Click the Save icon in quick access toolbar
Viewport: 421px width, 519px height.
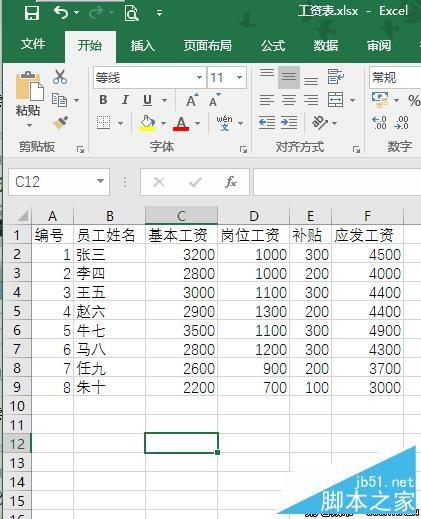pos(32,13)
